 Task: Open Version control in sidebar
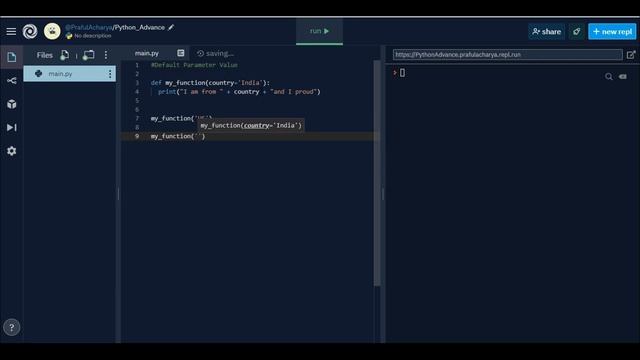tap(11, 80)
